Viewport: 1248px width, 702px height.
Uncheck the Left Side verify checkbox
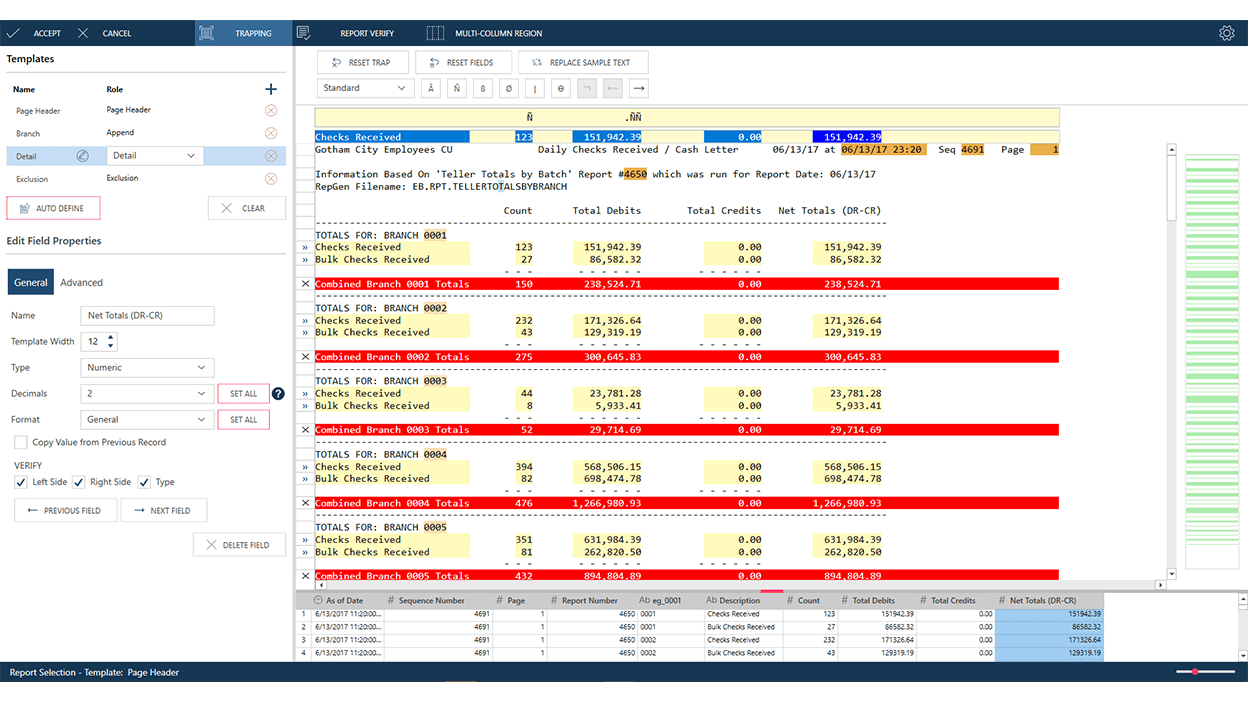click(x=22, y=482)
